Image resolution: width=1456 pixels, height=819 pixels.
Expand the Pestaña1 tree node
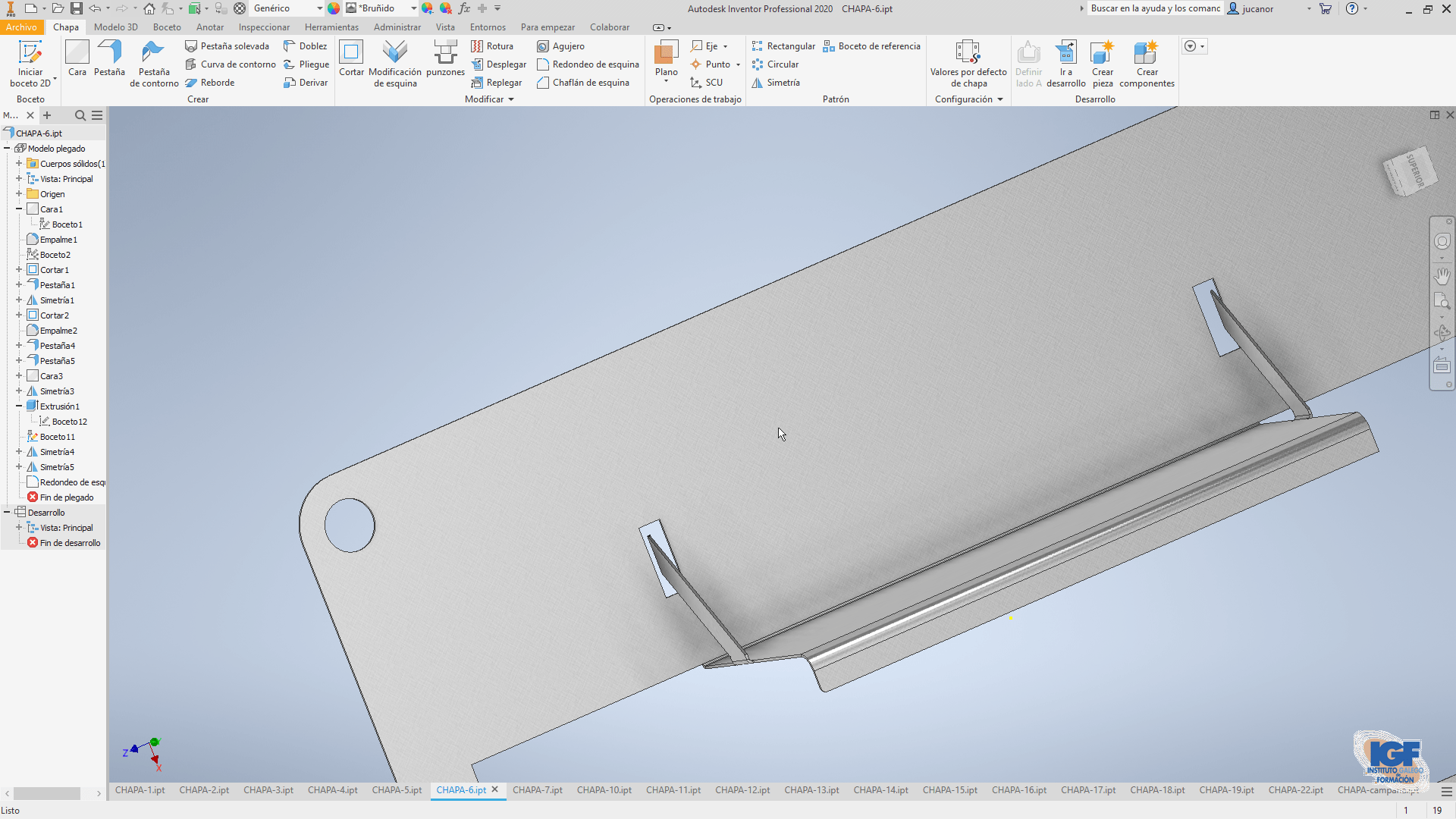pos(19,284)
